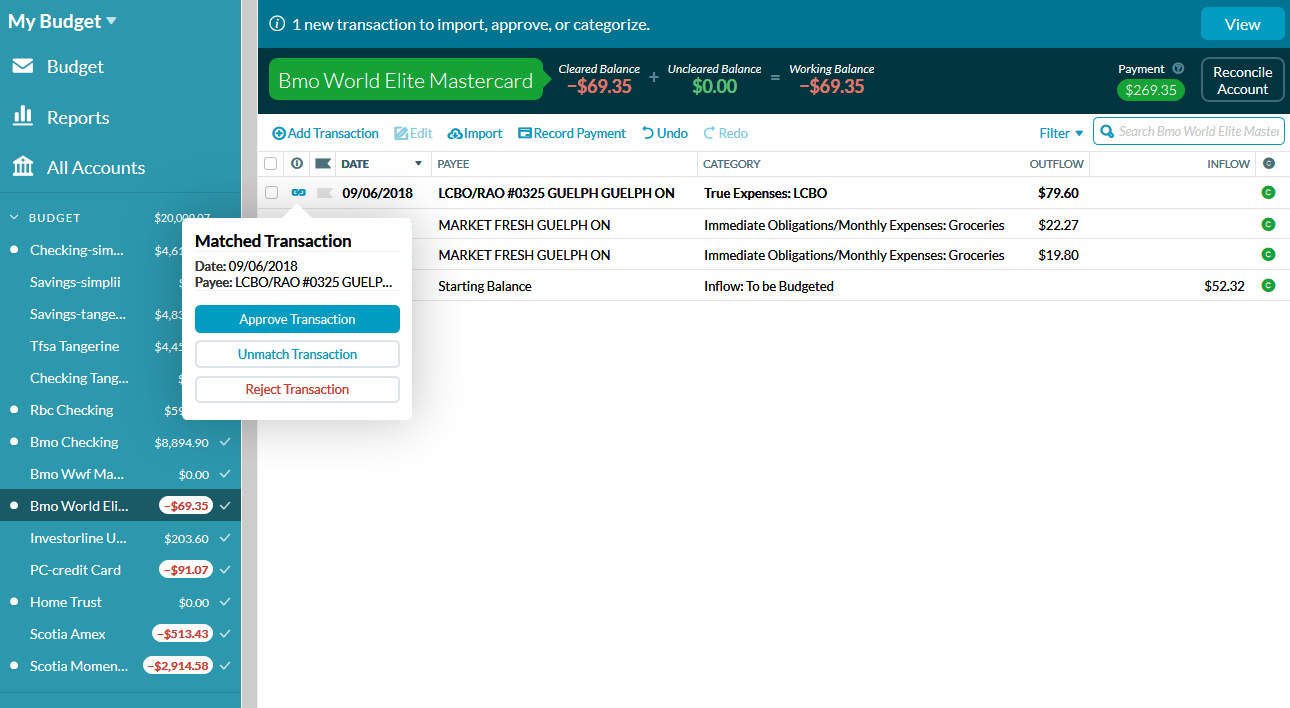Click the search Bmo World Elite field

[1189, 131]
